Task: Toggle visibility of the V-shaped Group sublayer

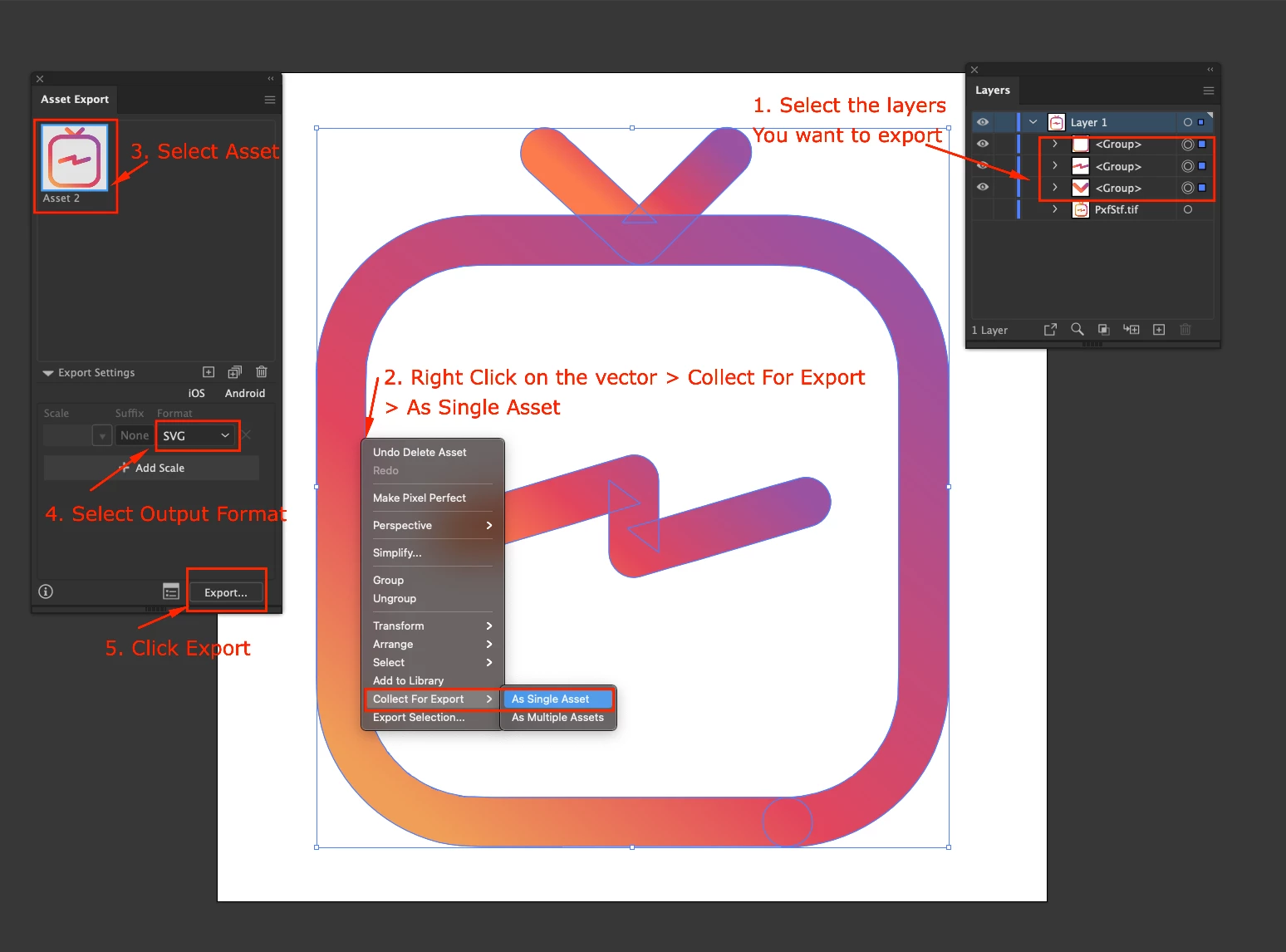Action: click(983, 188)
